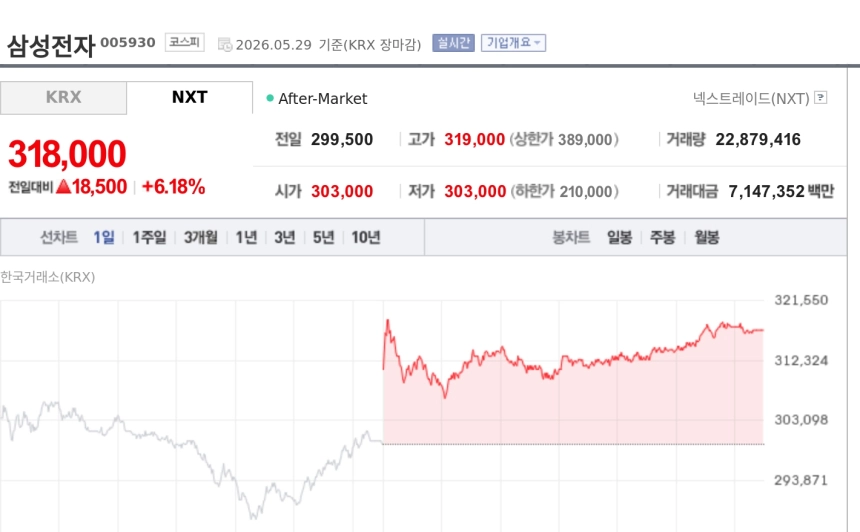Switch to the KRX tab

coord(64,98)
